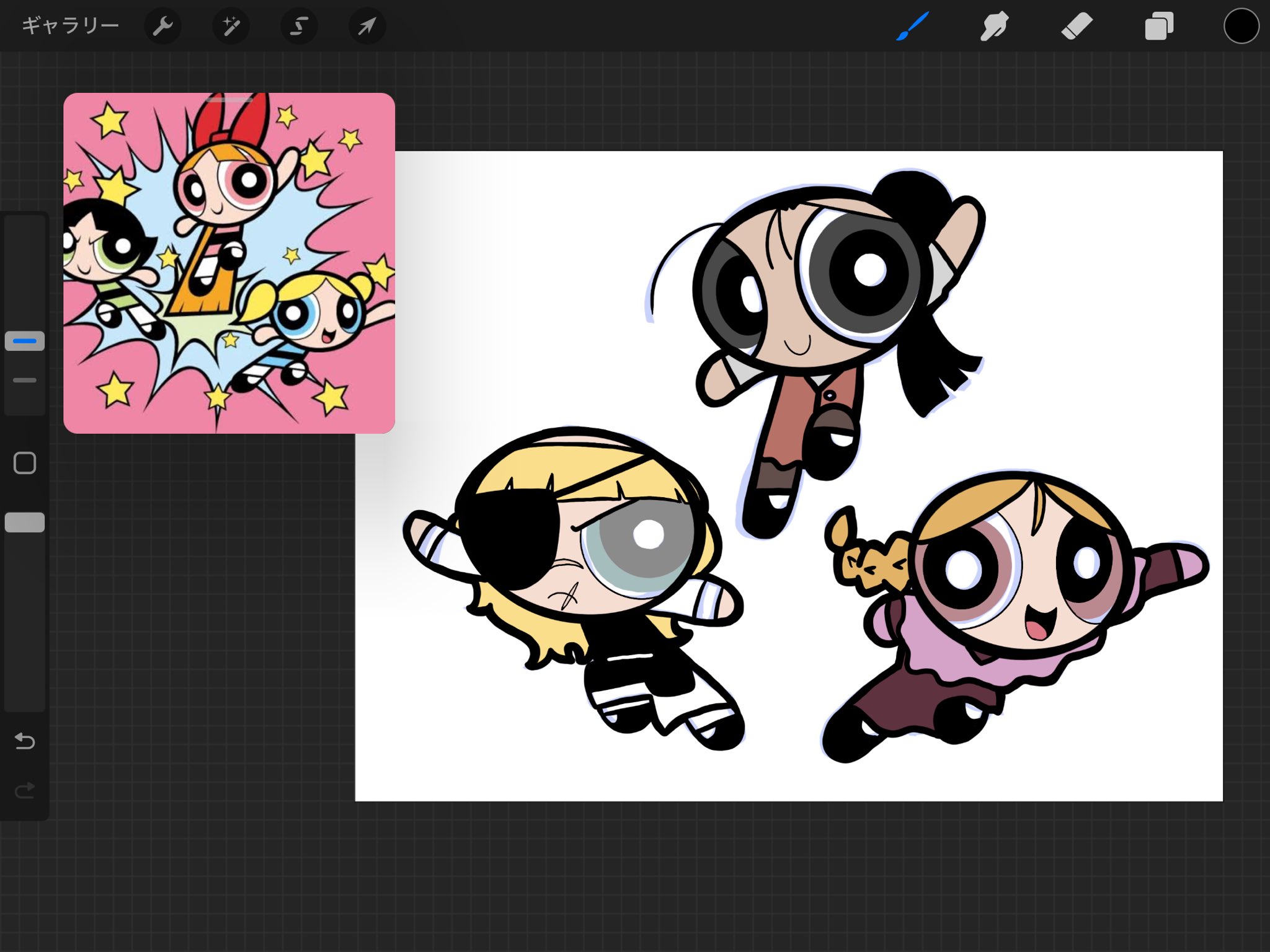Select the Eraser tool
This screenshot has width=1270, height=952.
pos(1077,27)
